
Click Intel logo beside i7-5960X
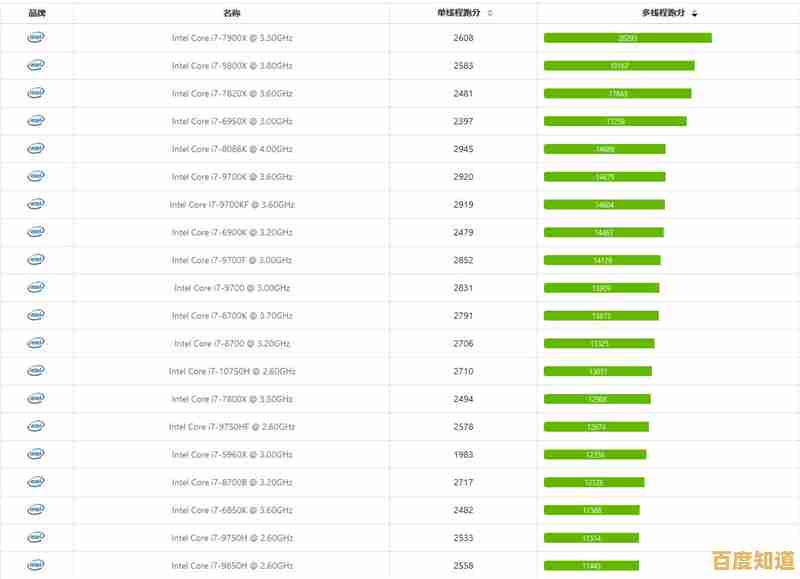36,454
